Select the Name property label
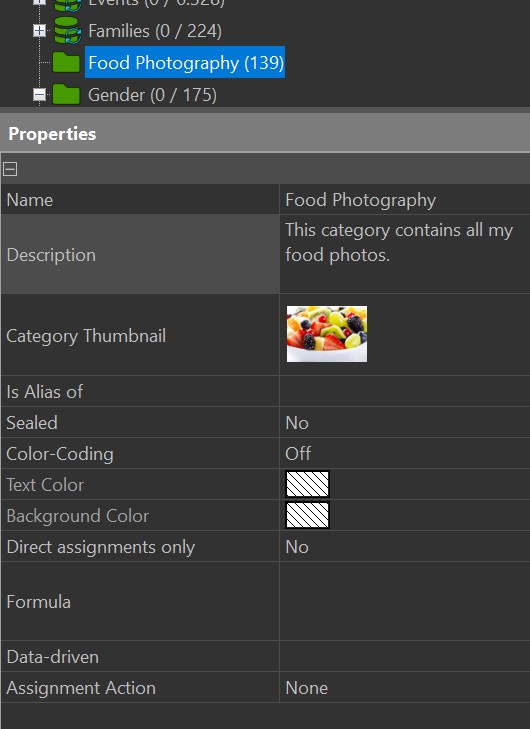Screen dimensions: 530x729 pos(30,200)
